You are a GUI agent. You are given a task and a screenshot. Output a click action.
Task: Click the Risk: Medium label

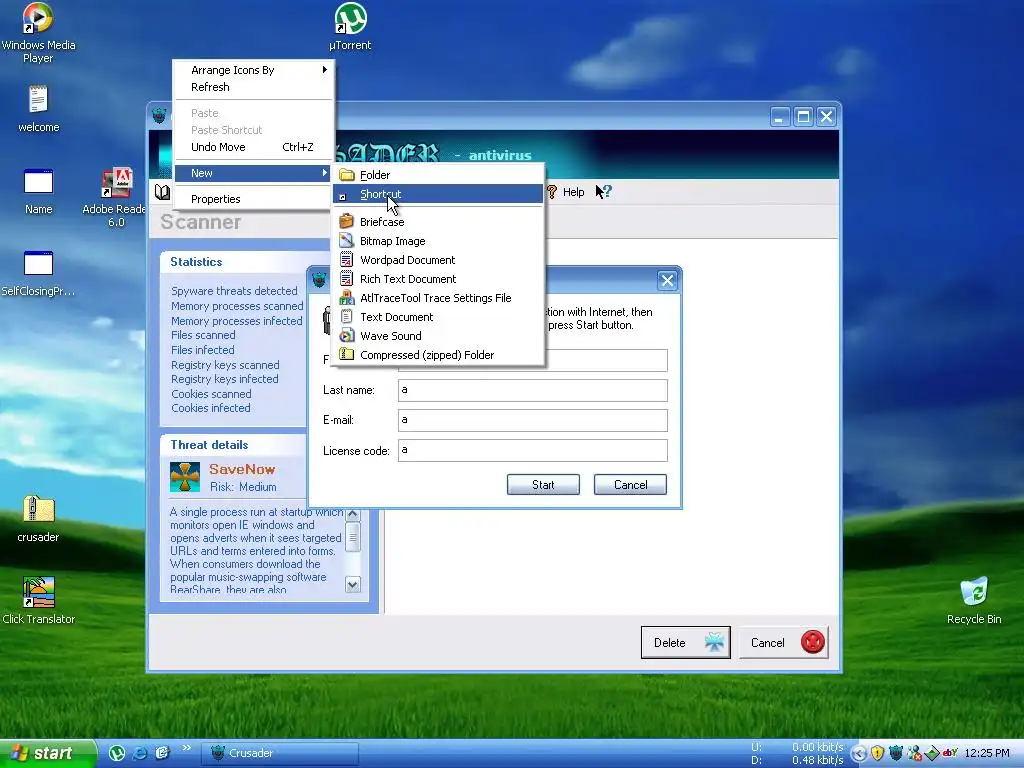pos(243,487)
